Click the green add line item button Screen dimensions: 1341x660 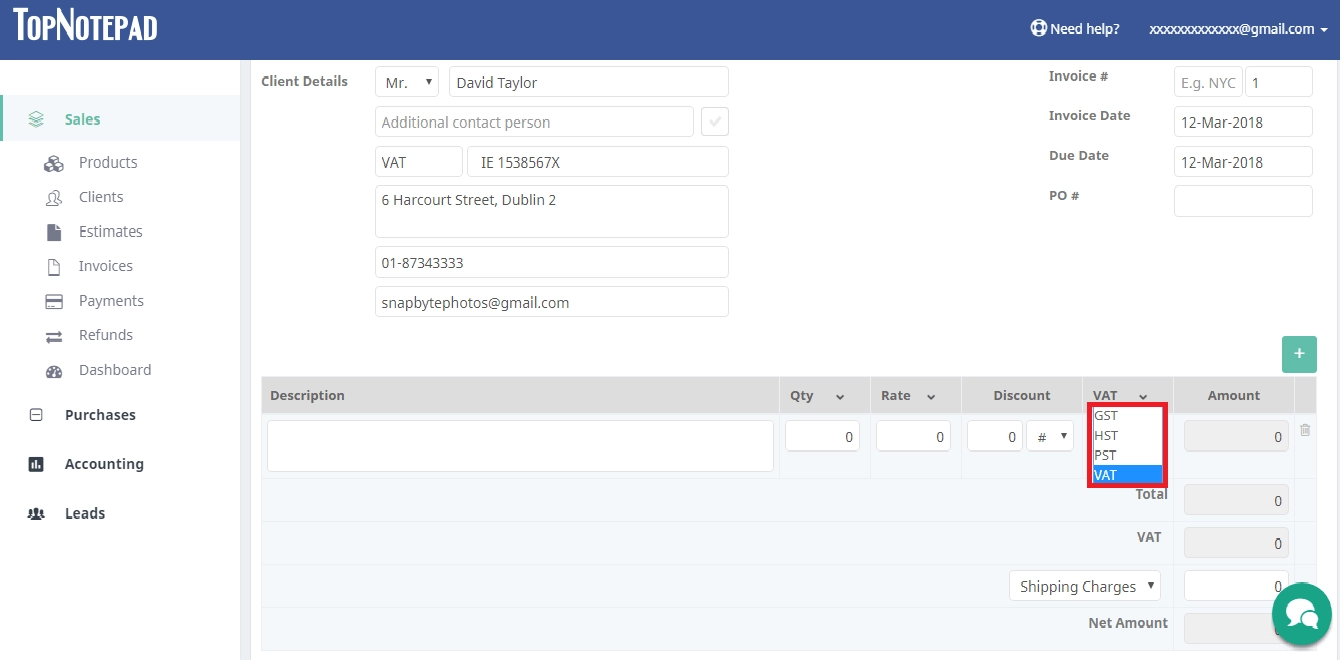(x=1299, y=354)
